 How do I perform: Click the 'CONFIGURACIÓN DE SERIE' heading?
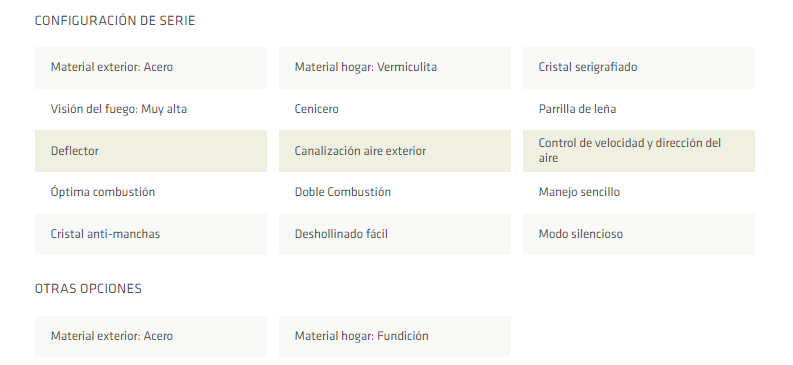coord(115,21)
